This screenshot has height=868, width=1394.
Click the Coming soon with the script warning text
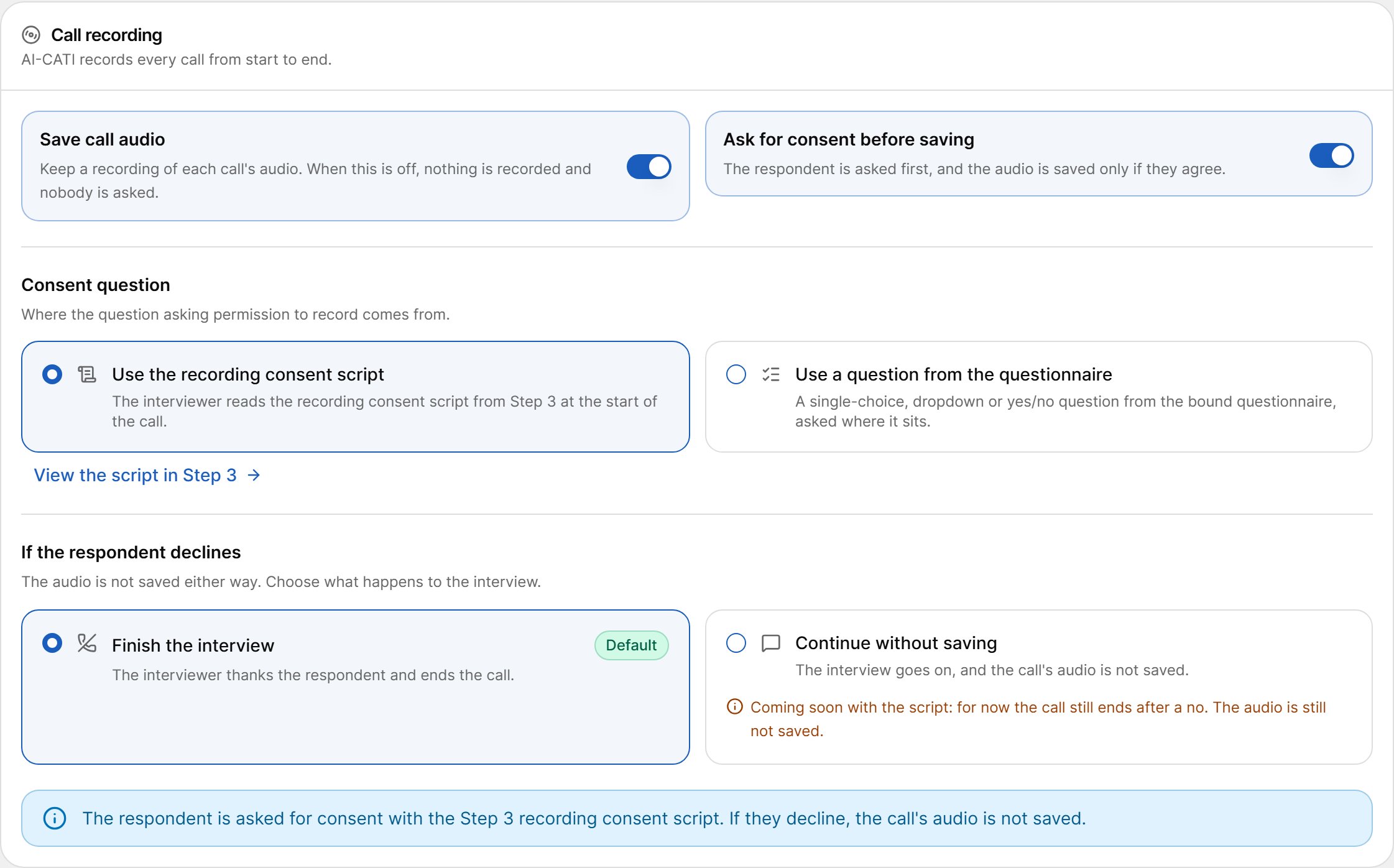tap(1038, 719)
